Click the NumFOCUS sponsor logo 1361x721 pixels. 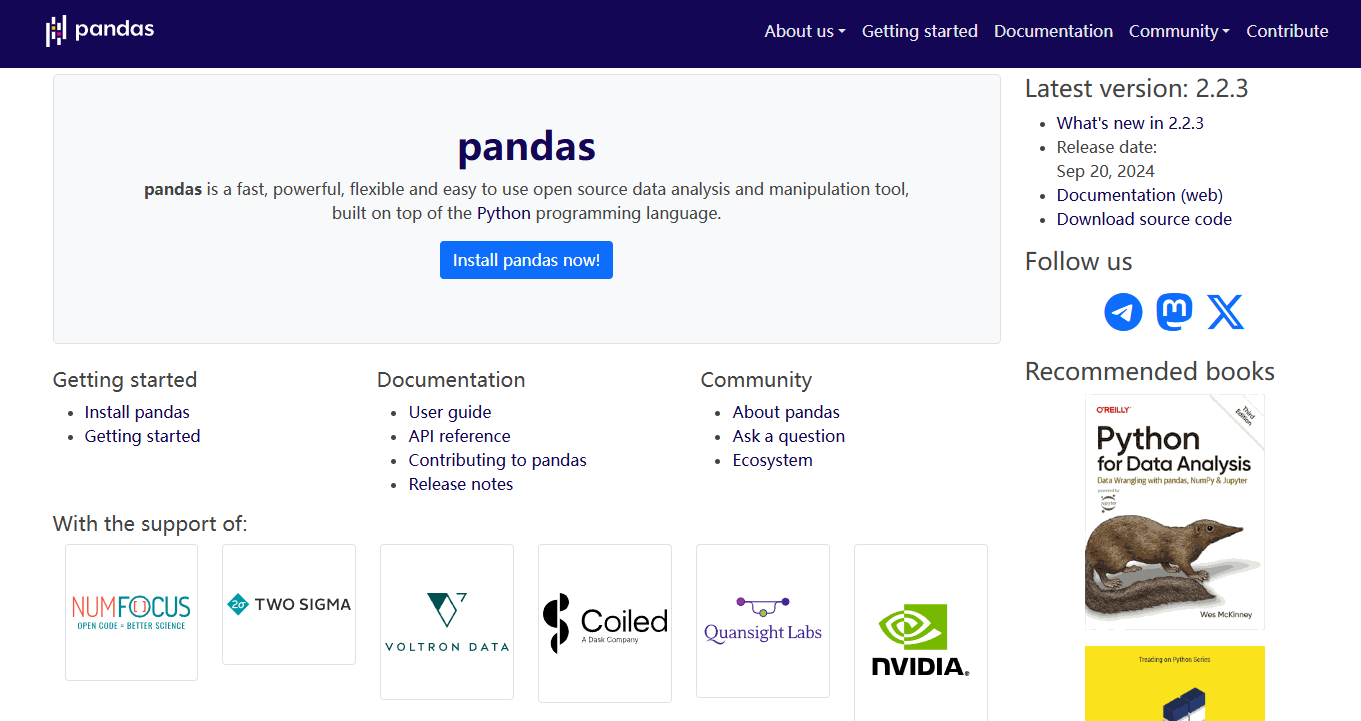[131, 611]
